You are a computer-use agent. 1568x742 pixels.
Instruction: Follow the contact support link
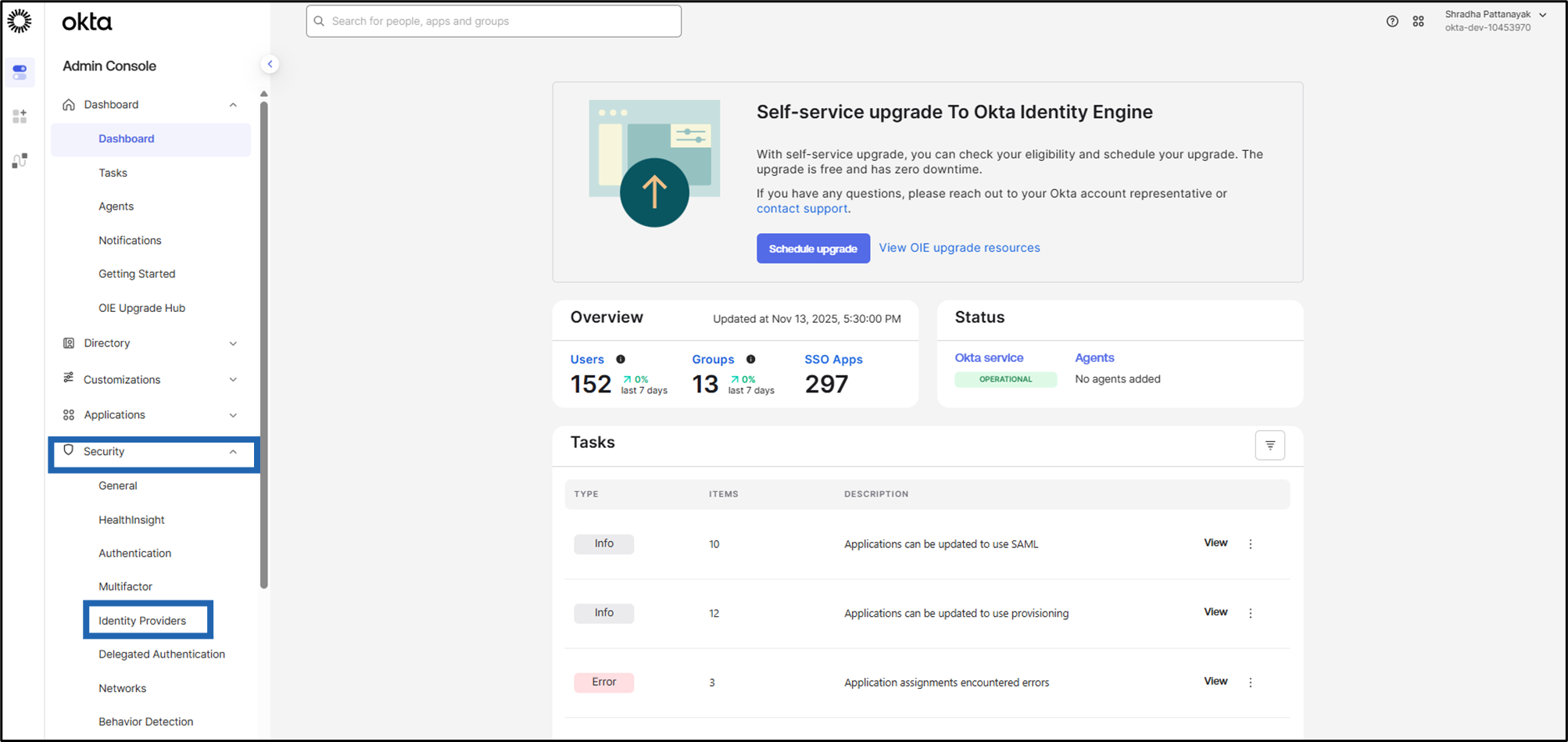tap(802, 209)
